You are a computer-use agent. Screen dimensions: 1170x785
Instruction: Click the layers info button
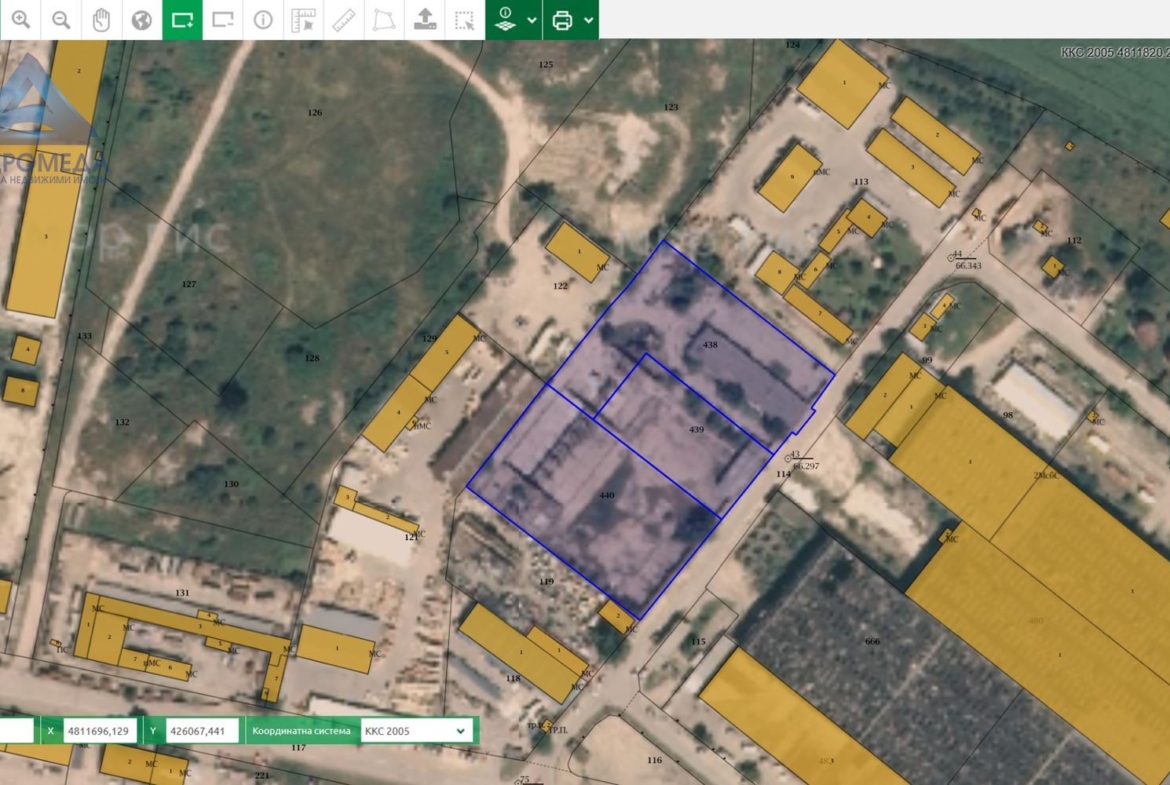click(505, 20)
